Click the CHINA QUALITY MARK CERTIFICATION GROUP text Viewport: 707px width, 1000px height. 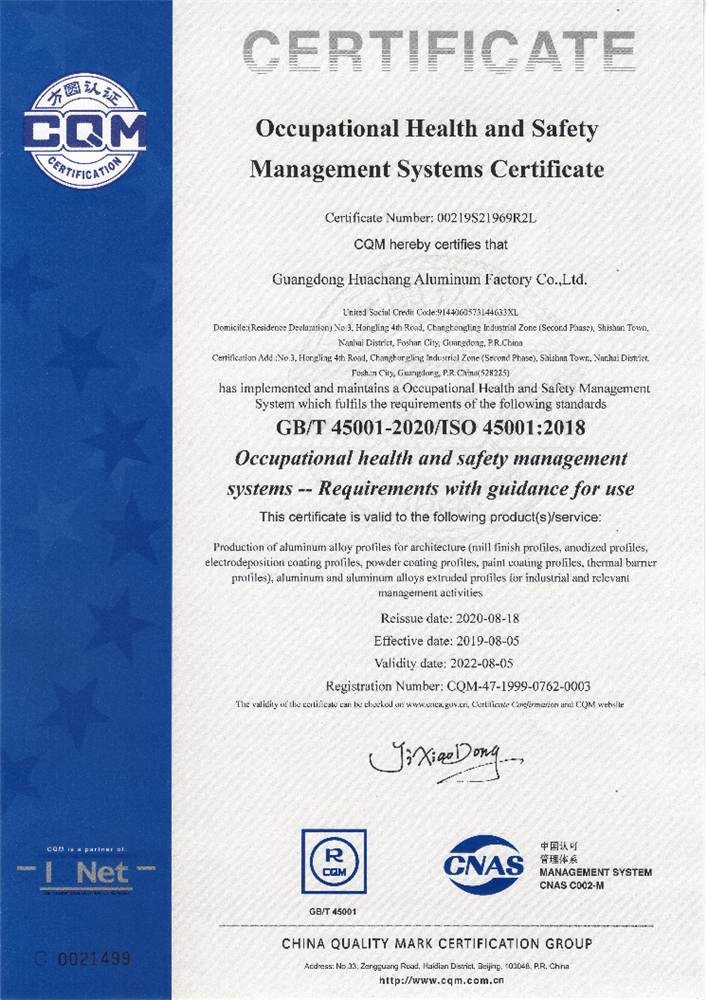coord(436,944)
